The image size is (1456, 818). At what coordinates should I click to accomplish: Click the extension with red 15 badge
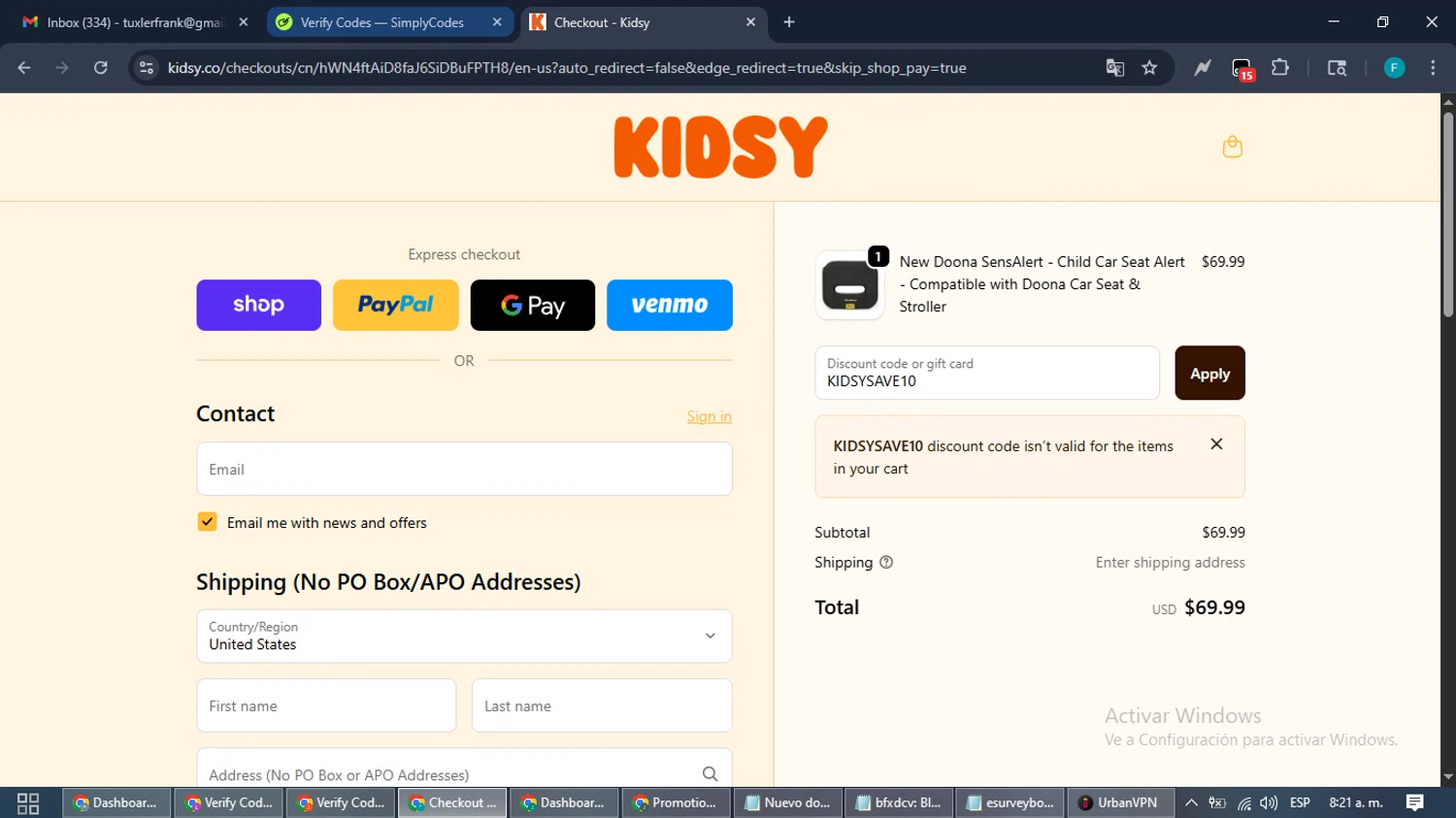pos(1242,69)
